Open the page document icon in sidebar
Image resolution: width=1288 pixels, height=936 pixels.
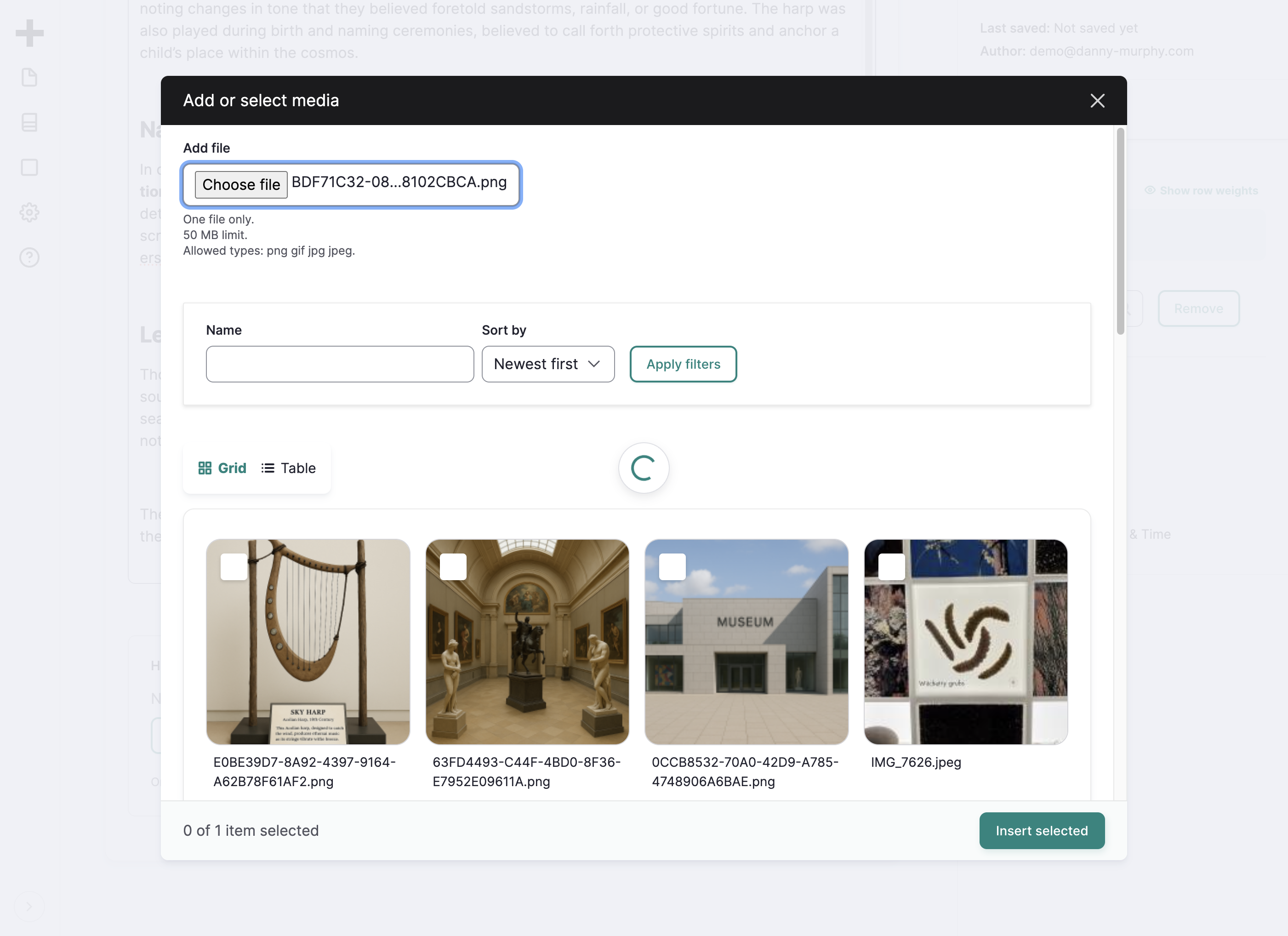29,77
